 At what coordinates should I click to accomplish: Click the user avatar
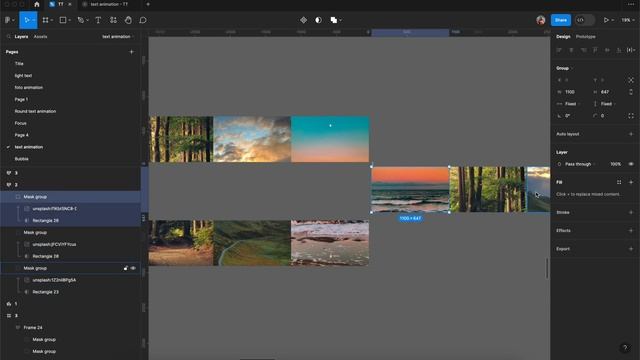point(541,20)
